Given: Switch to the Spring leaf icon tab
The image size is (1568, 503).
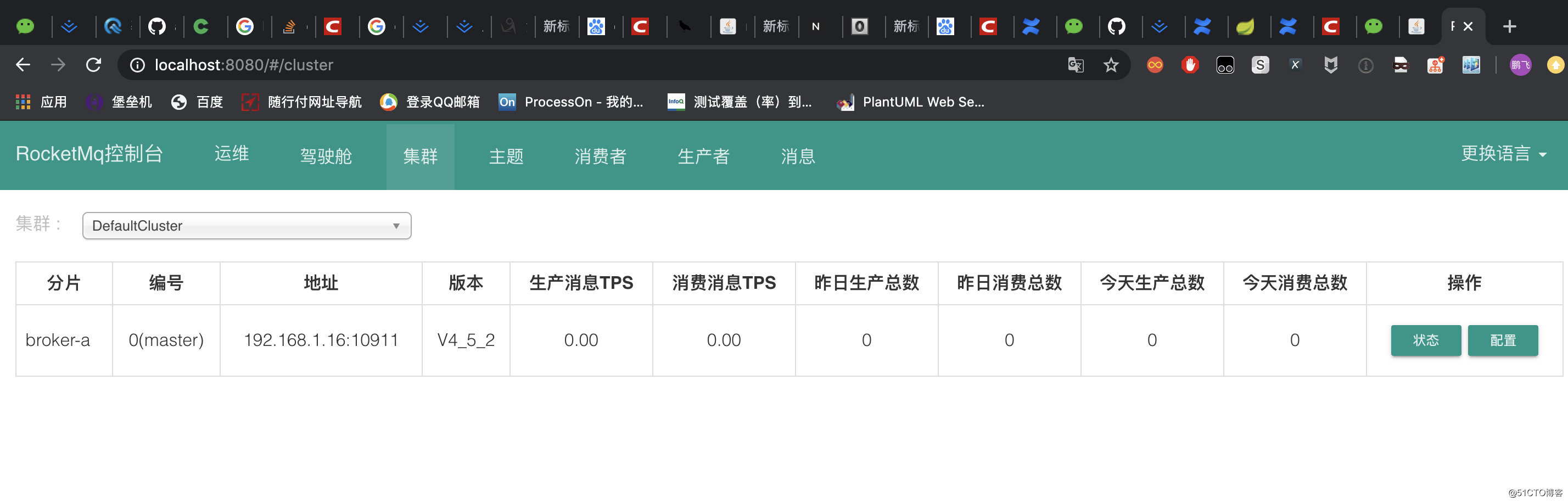Looking at the screenshot, I should [1245, 26].
